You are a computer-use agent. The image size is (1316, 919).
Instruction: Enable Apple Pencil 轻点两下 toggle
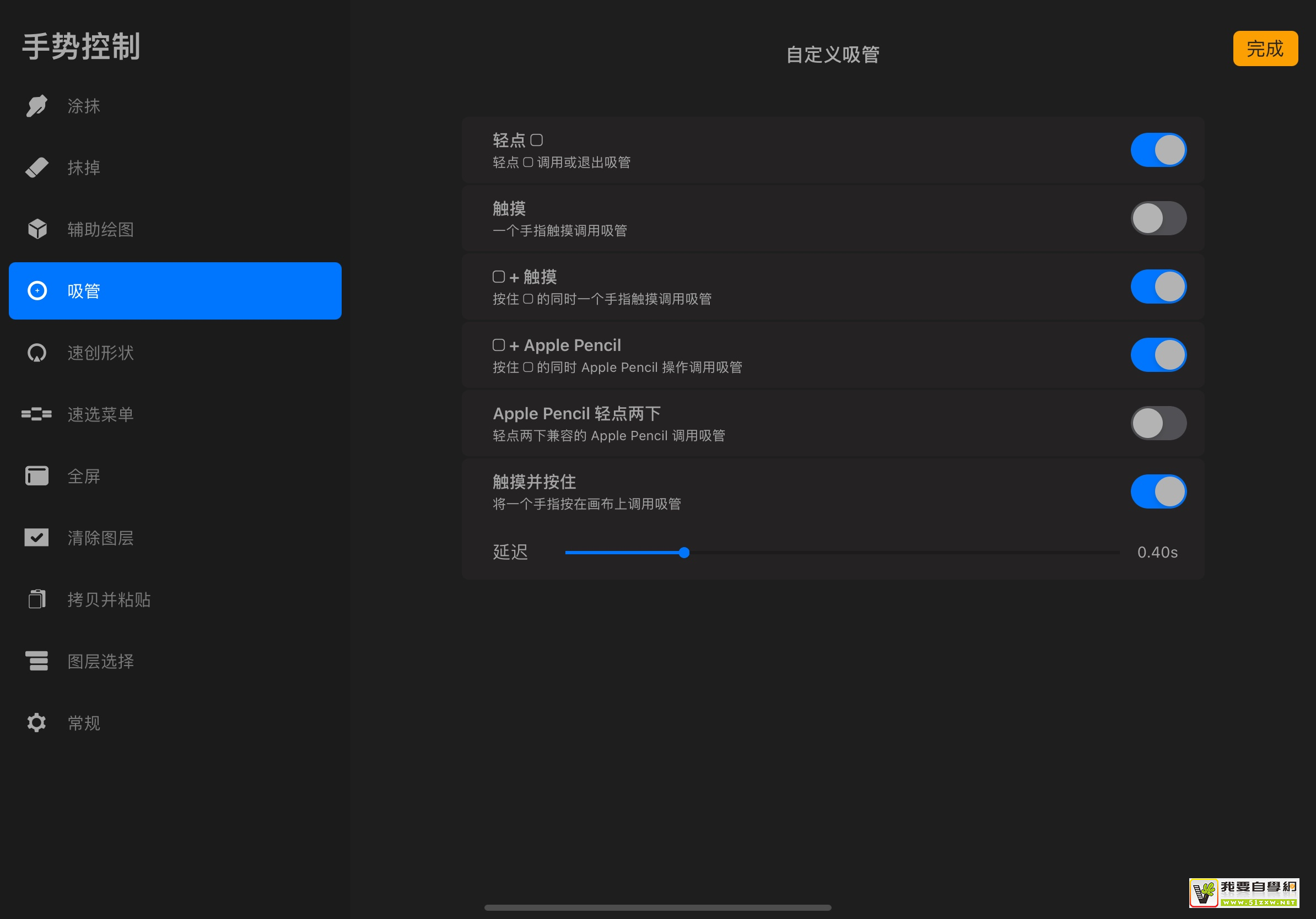point(1158,423)
